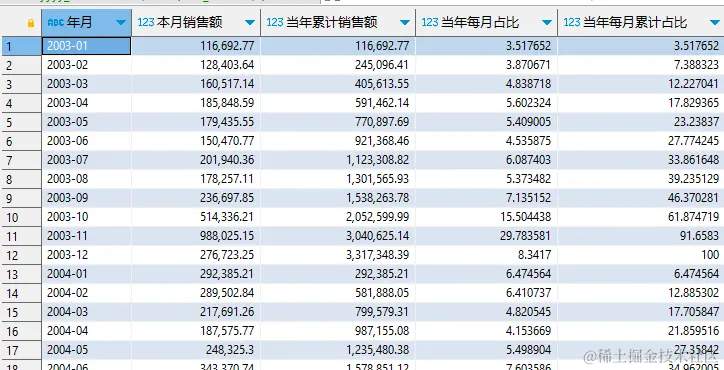This screenshot has width=724, height=370.
Task: Click the 123 type icon of 当年每月占比 column
Action: click(x=430, y=22)
